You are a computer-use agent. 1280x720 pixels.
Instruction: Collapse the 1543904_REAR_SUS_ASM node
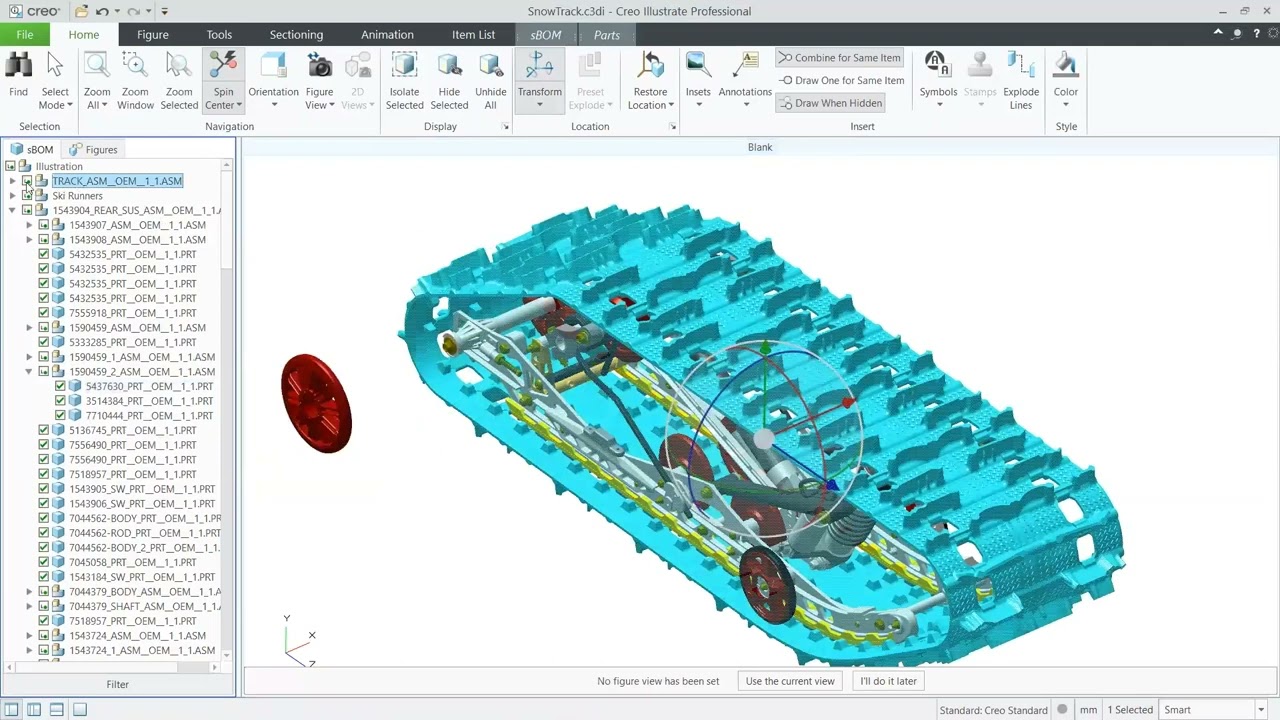coord(12,211)
